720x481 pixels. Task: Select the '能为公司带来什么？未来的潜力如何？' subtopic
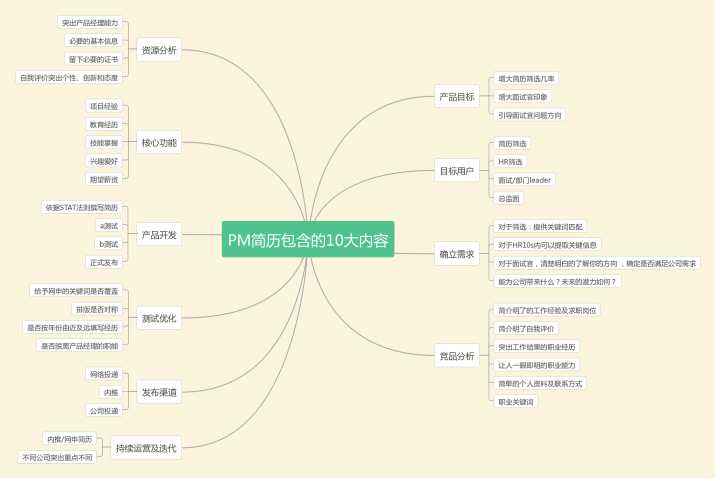pyautogui.click(x=557, y=281)
